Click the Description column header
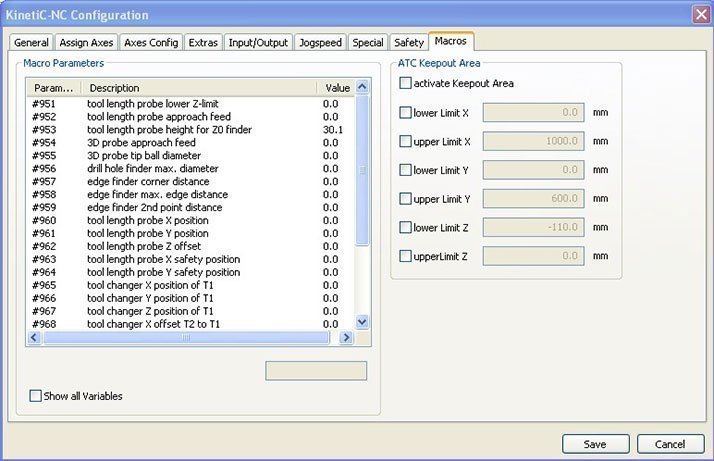The width and height of the screenshot is (714, 461). click(x=199, y=88)
